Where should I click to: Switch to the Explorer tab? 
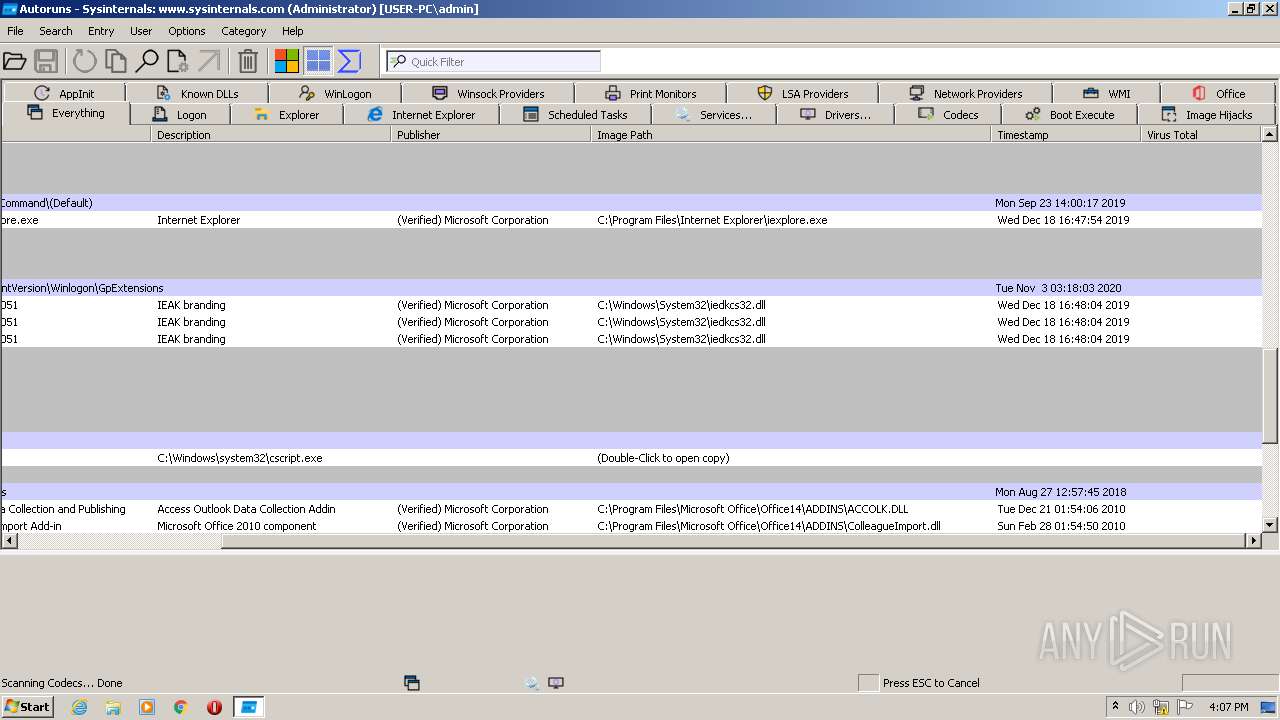click(x=287, y=114)
